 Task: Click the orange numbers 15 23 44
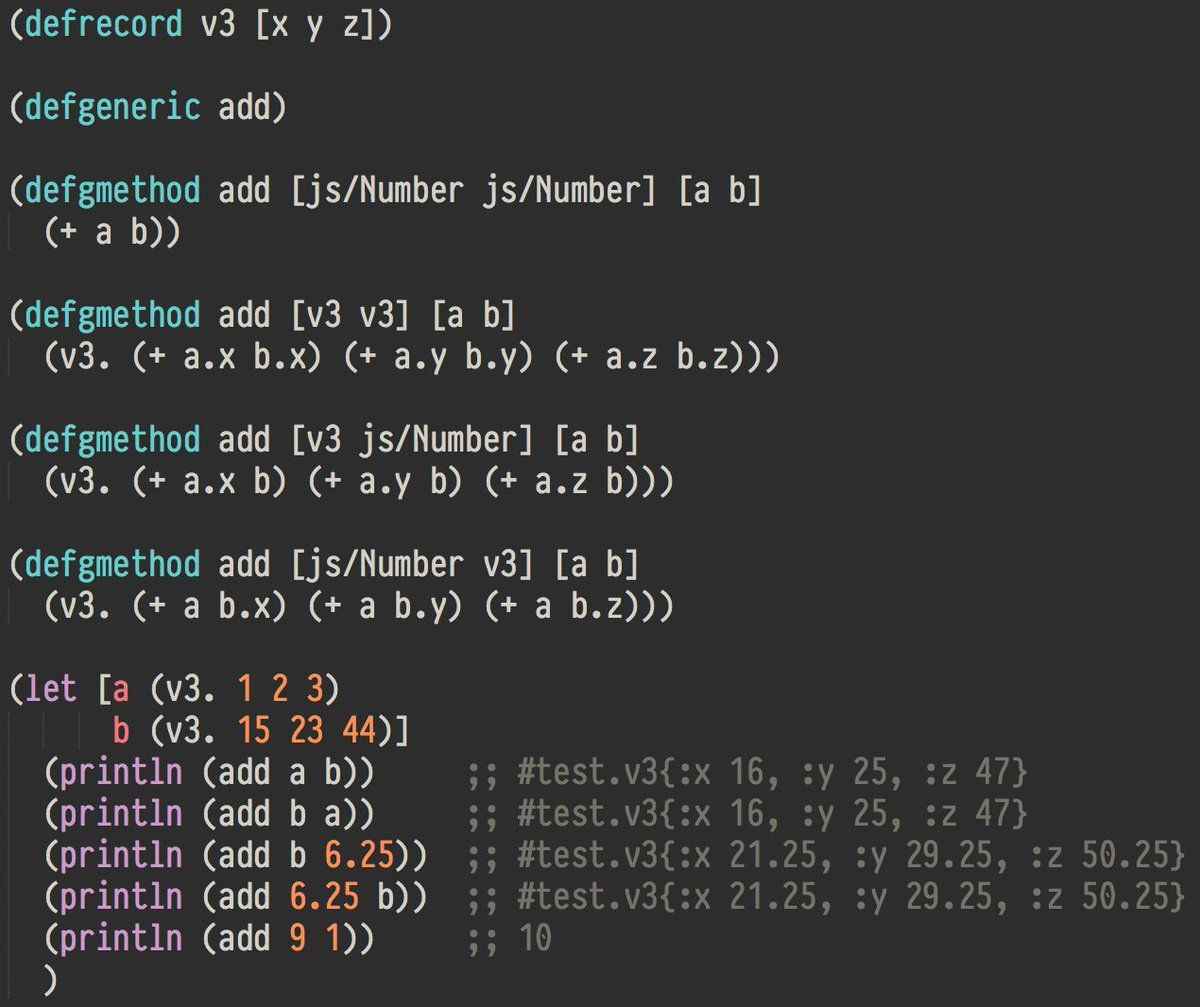[306, 731]
